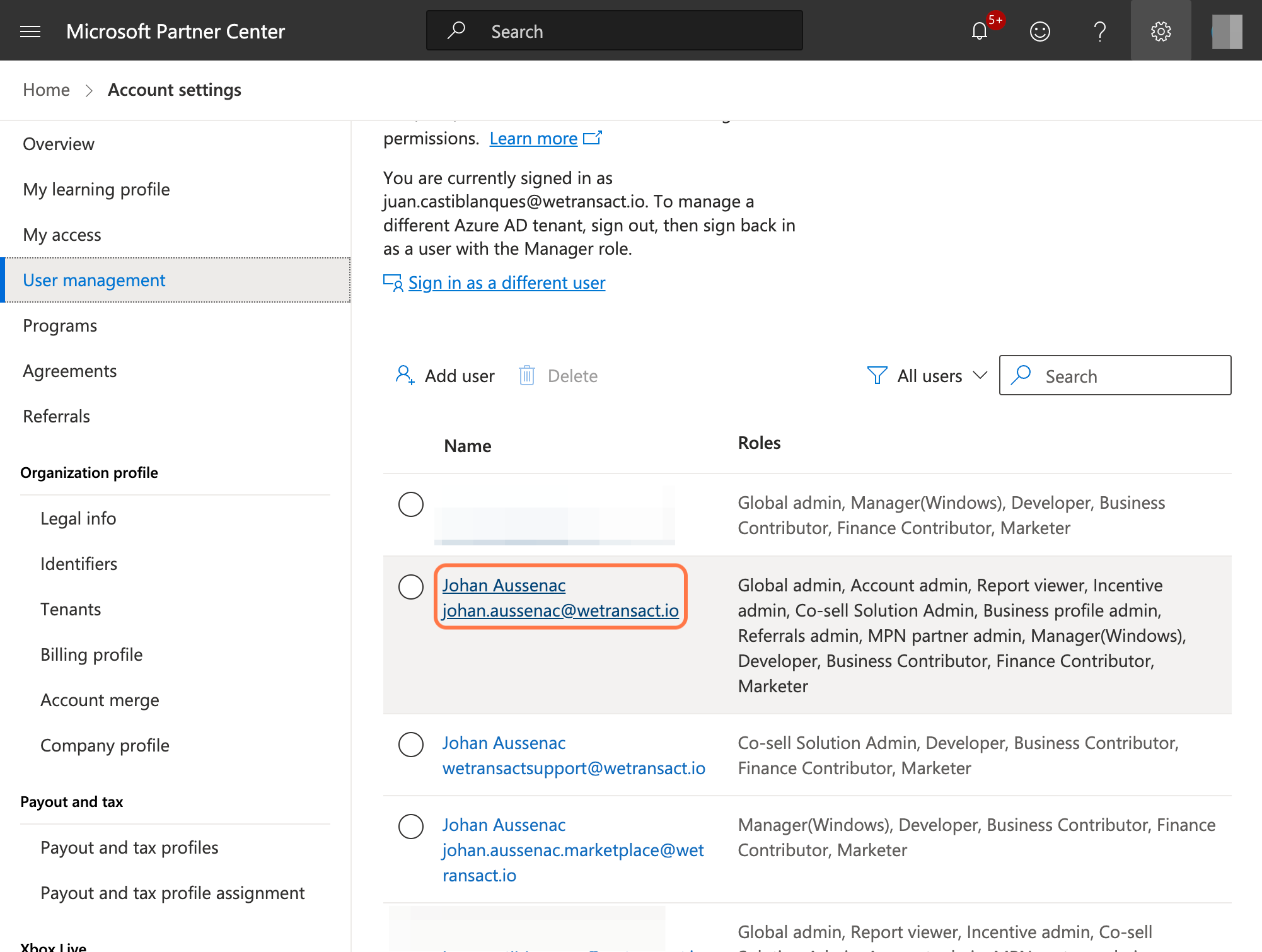1262x952 pixels.
Task: Click the user list search magnifier icon
Action: 1021,375
